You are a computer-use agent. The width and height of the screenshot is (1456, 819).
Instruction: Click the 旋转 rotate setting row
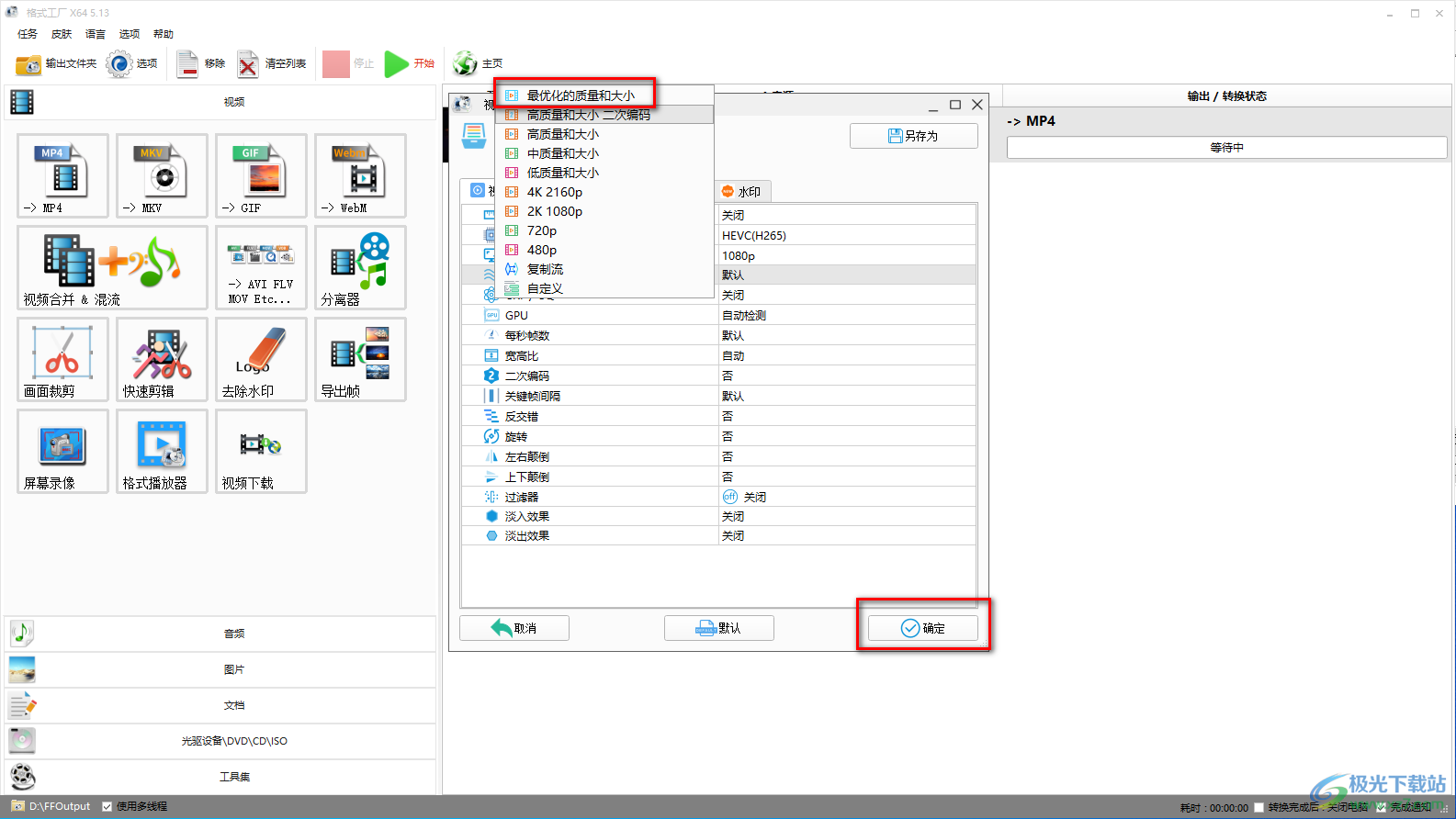[x=719, y=436]
